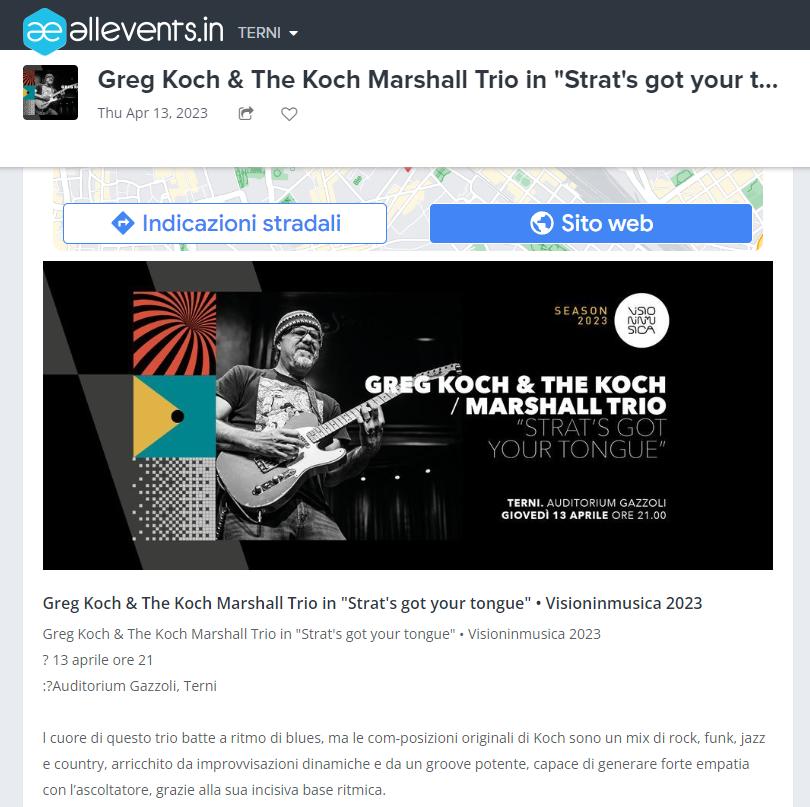The image size is (810, 807).
Task: Click the dropdown arrow beside TERNI
Action: (293, 34)
